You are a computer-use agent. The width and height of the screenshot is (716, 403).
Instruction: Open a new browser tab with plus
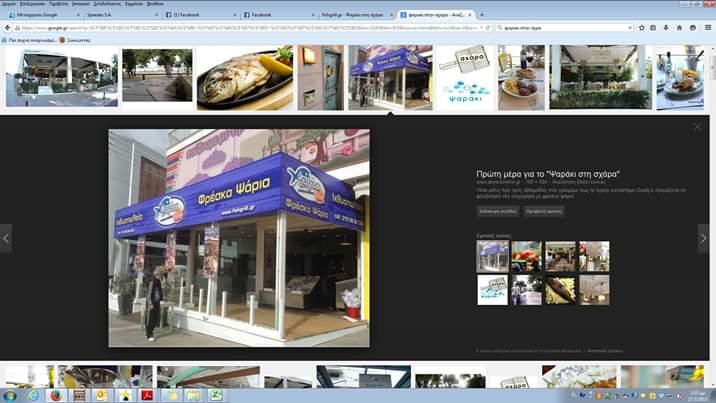pos(482,15)
